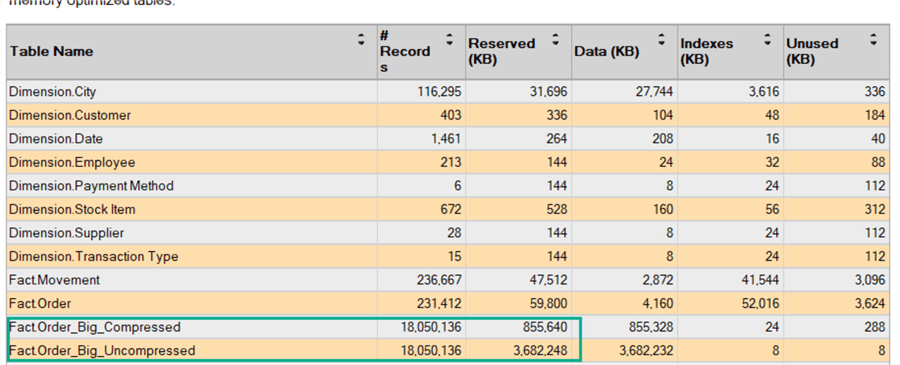Click the 3,616 indexes value

764,92
